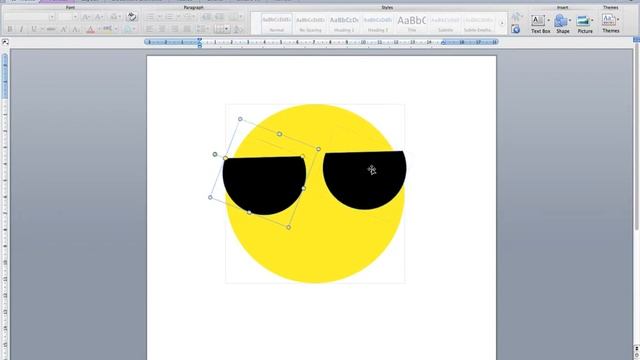Expand the styles gallery arrow
The width and height of the screenshot is (640, 360).
click(502, 23)
